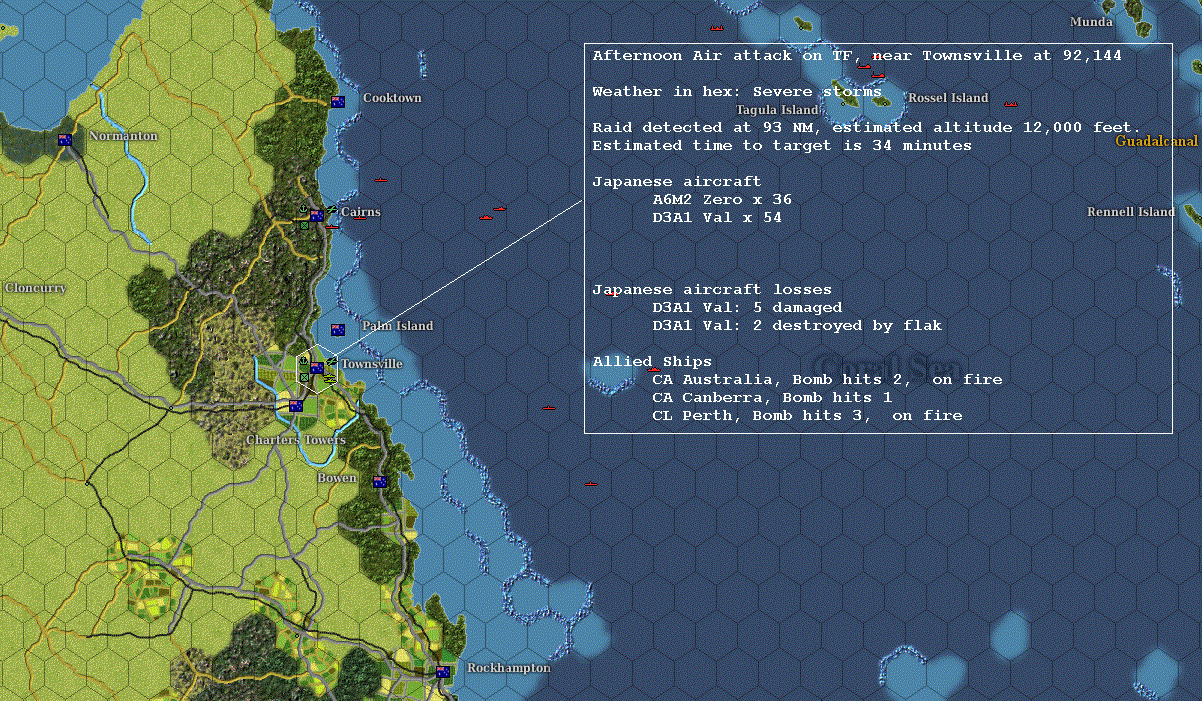The image size is (1202, 701).
Task: Select red ship marker right of Rossel Island label
Action: [x=1010, y=104]
